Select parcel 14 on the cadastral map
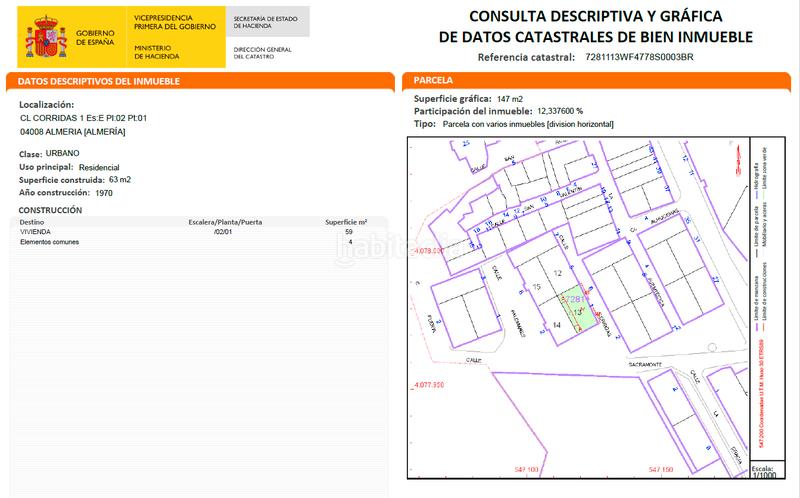The image size is (800, 498). coord(557,325)
